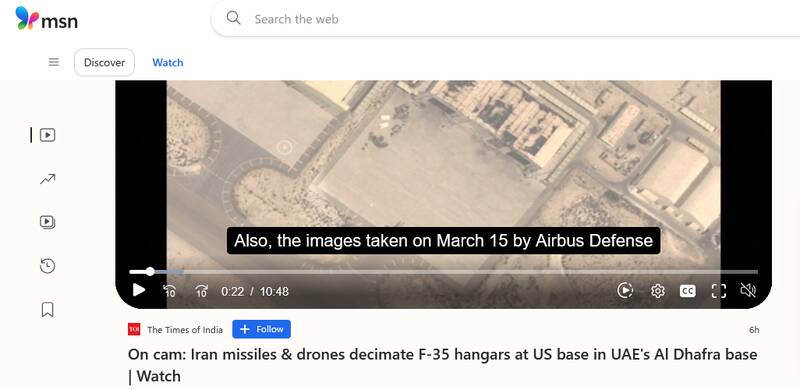Image resolution: width=800 pixels, height=390 pixels.
Task: Focus the Search the web field
Action: click(505, 19)
